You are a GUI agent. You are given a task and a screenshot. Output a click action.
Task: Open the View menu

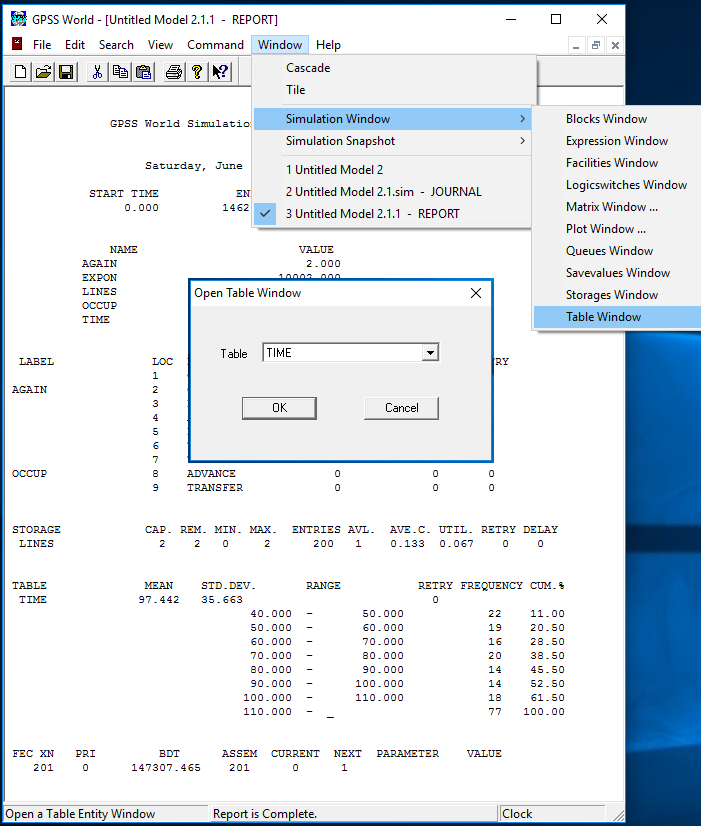(x=160, y=45)
